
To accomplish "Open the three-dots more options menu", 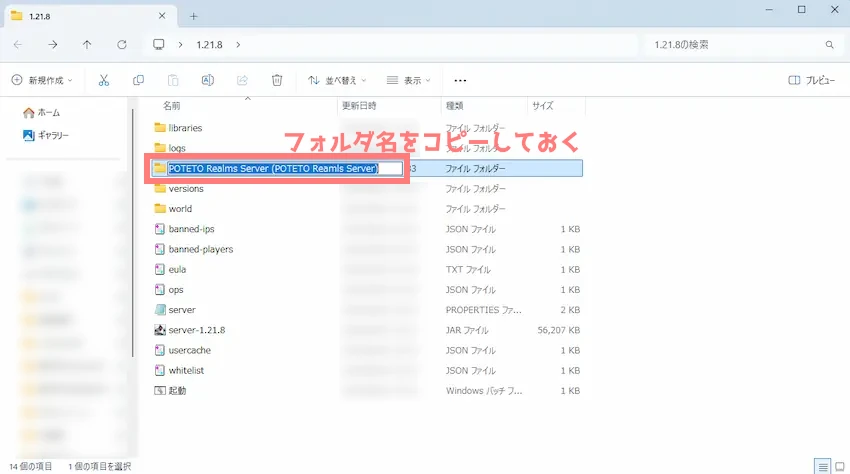I will [x=460, y=80].
